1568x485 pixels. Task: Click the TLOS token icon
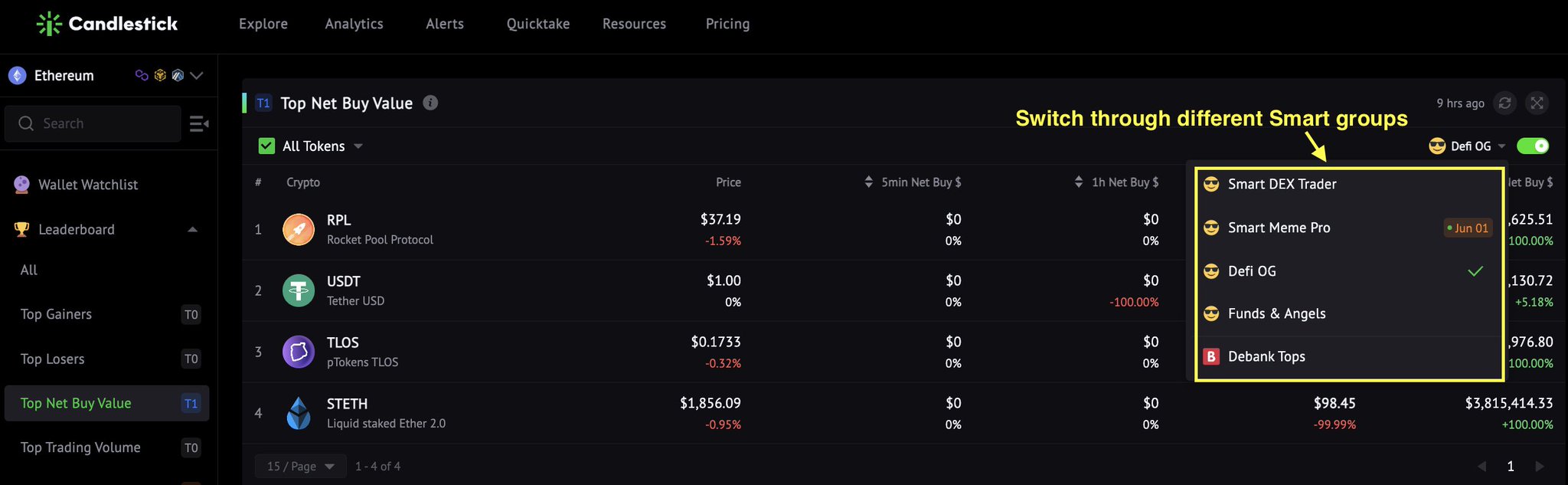(x=299, y=352)
